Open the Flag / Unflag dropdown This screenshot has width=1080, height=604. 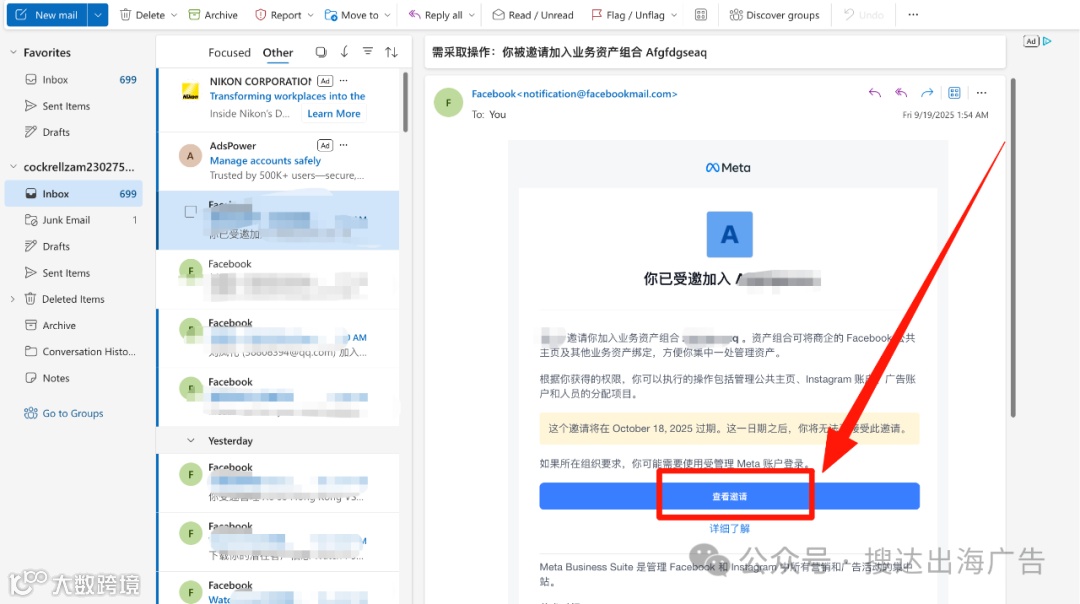pos(674,15)
